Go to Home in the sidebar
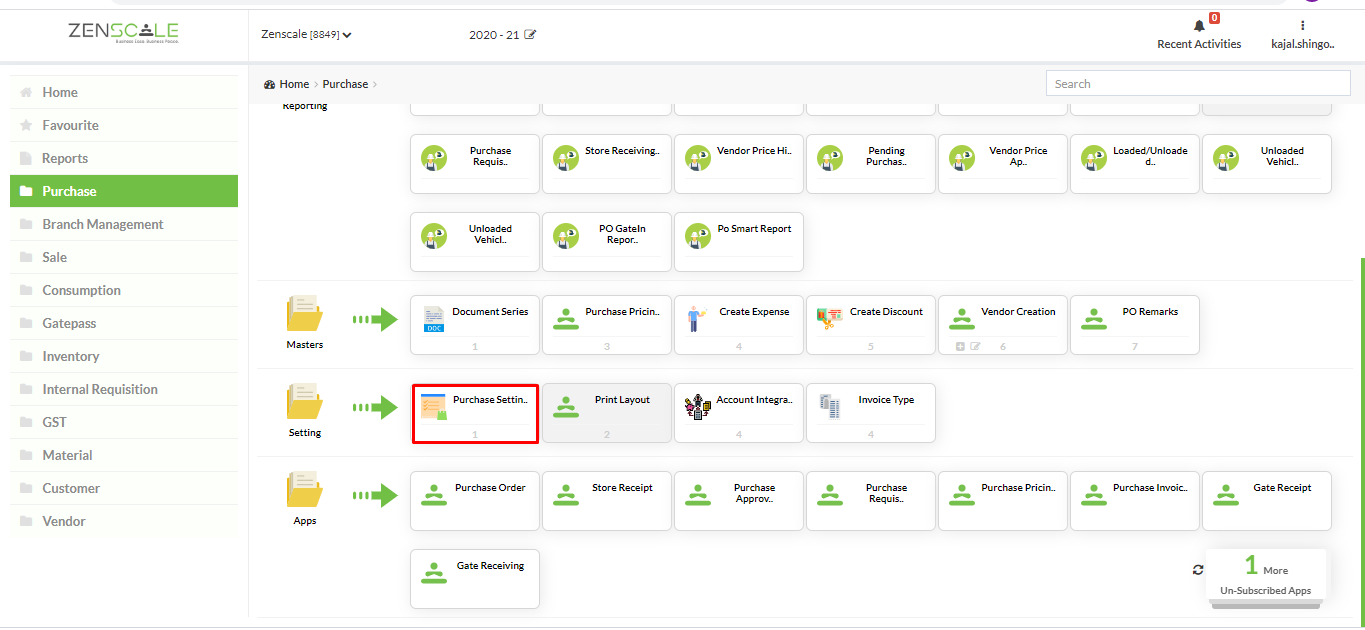Viewport: 1365px width, 630px height. tap(124, 92)
